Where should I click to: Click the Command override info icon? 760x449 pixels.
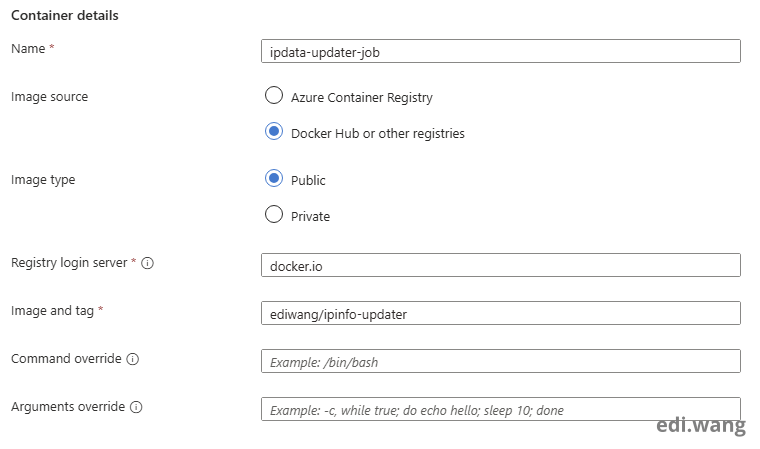click(x=133, y=359)
